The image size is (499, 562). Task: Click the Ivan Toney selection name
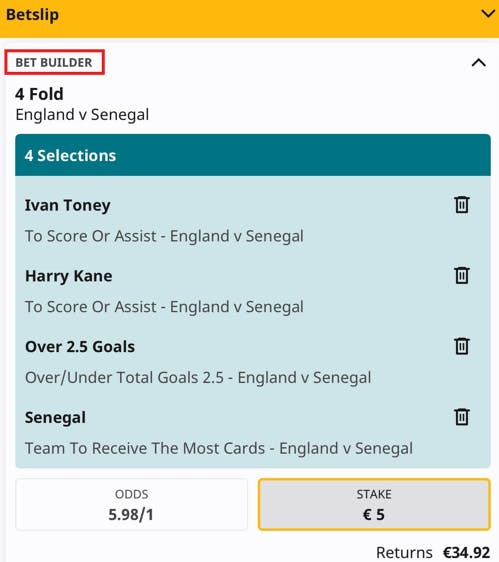pos(67,205)
